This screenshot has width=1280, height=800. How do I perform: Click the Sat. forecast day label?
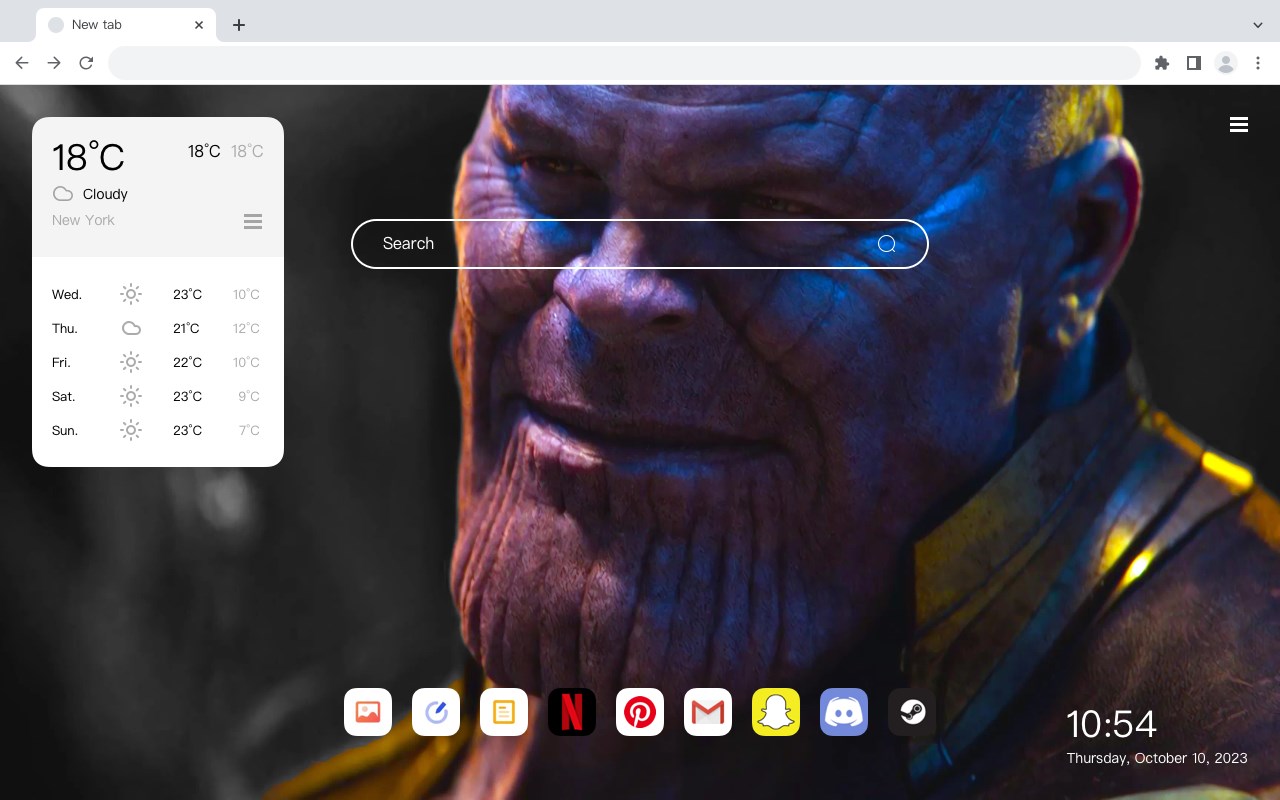coord(64,396)
